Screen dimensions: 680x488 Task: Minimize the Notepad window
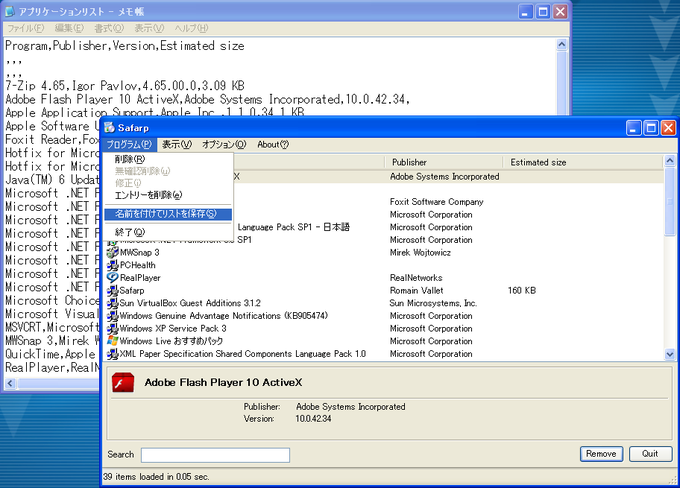(x=526, y=12)
